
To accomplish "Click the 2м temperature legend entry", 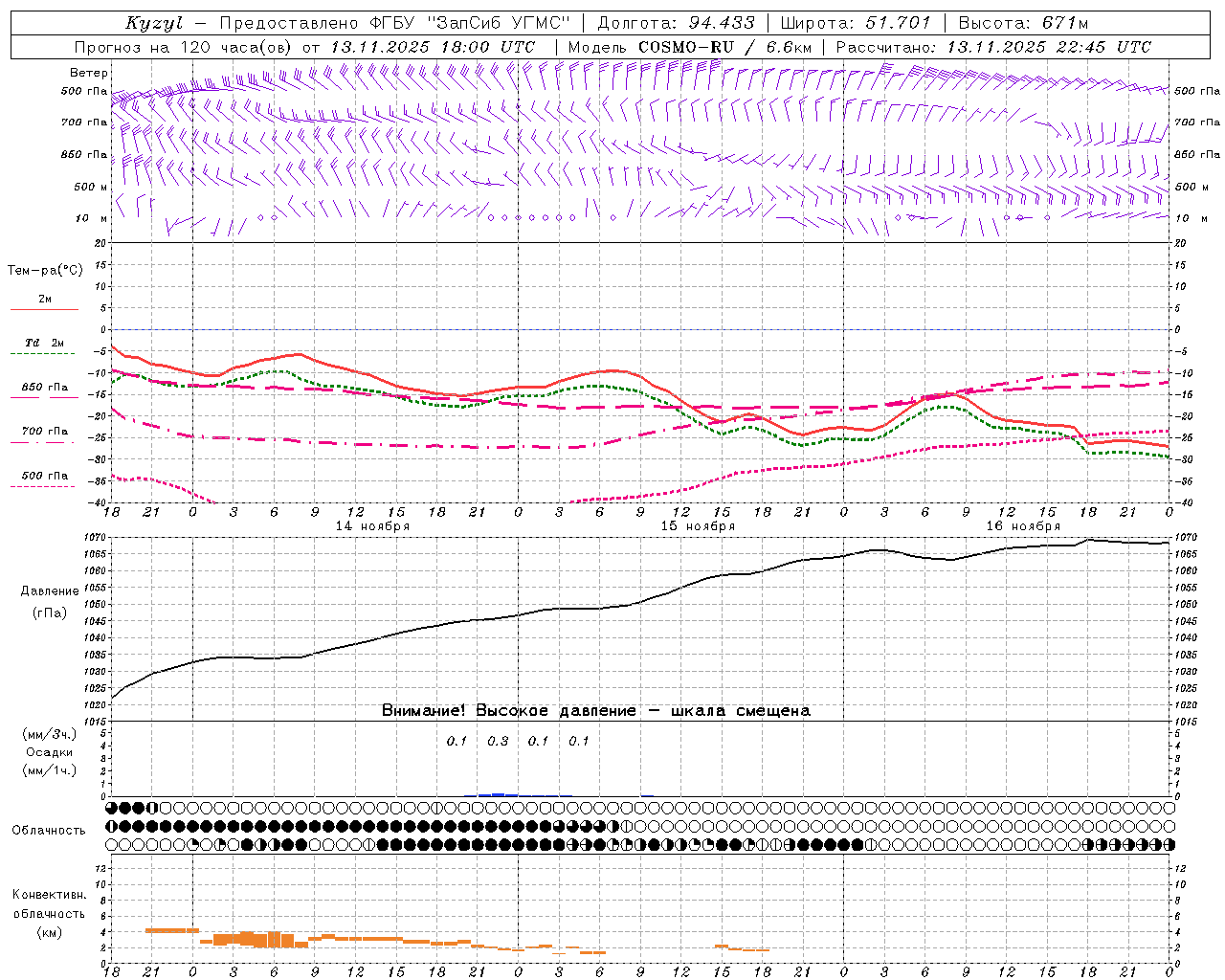I will pos(45,300).
